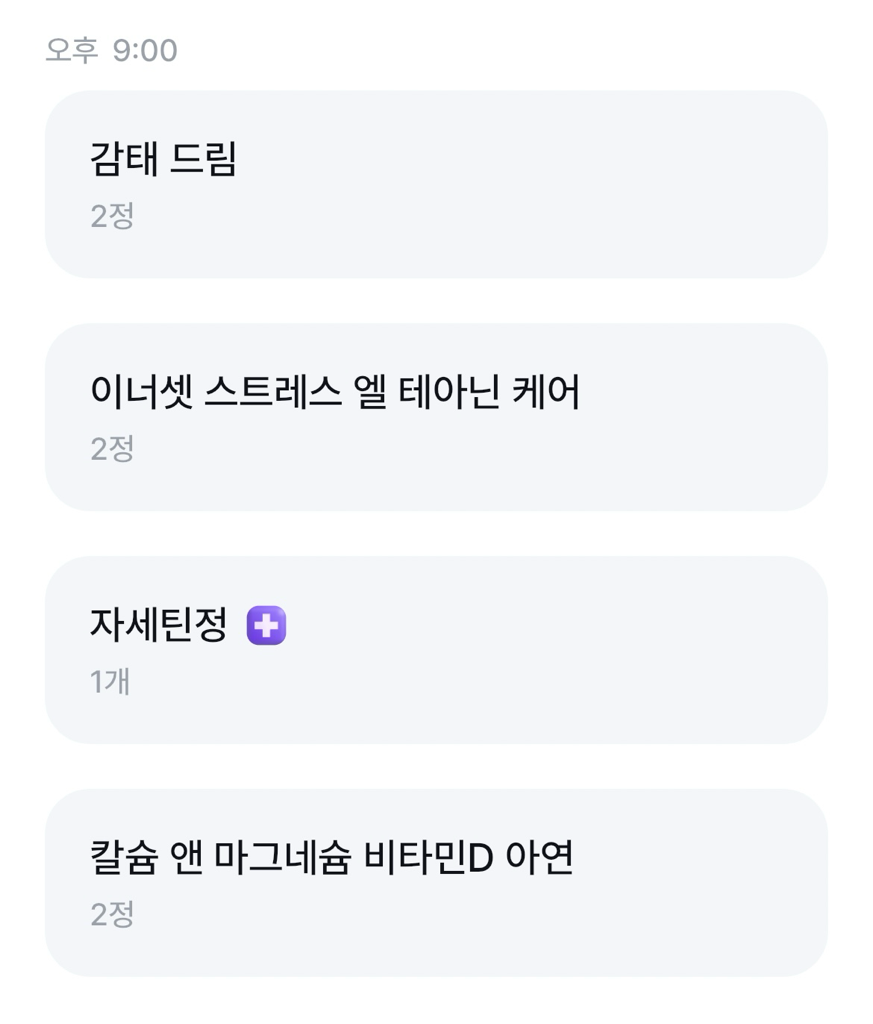873x1024 pixels.
Task: Click the 오후 time period label
Action: coord(72,51)
